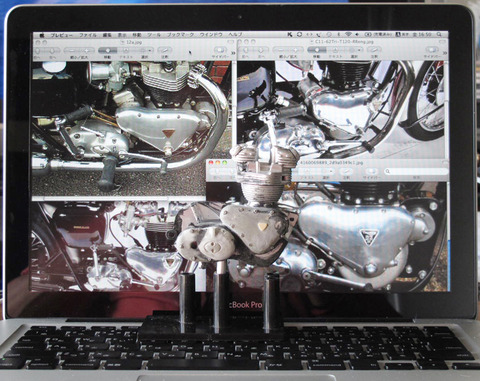Zoom in on the C11-62TH-T120 window
This screenshot has width=480, height=381.
295,50
